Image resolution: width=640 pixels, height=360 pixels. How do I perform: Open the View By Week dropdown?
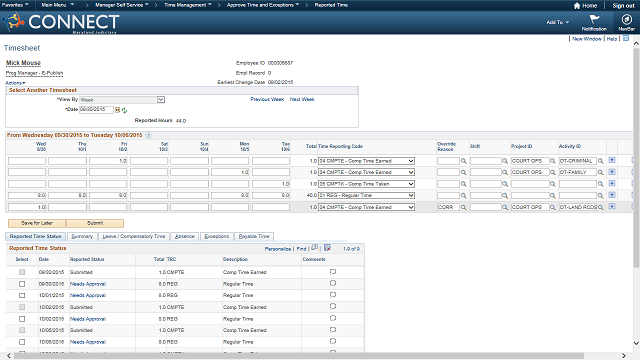(161, 100)
